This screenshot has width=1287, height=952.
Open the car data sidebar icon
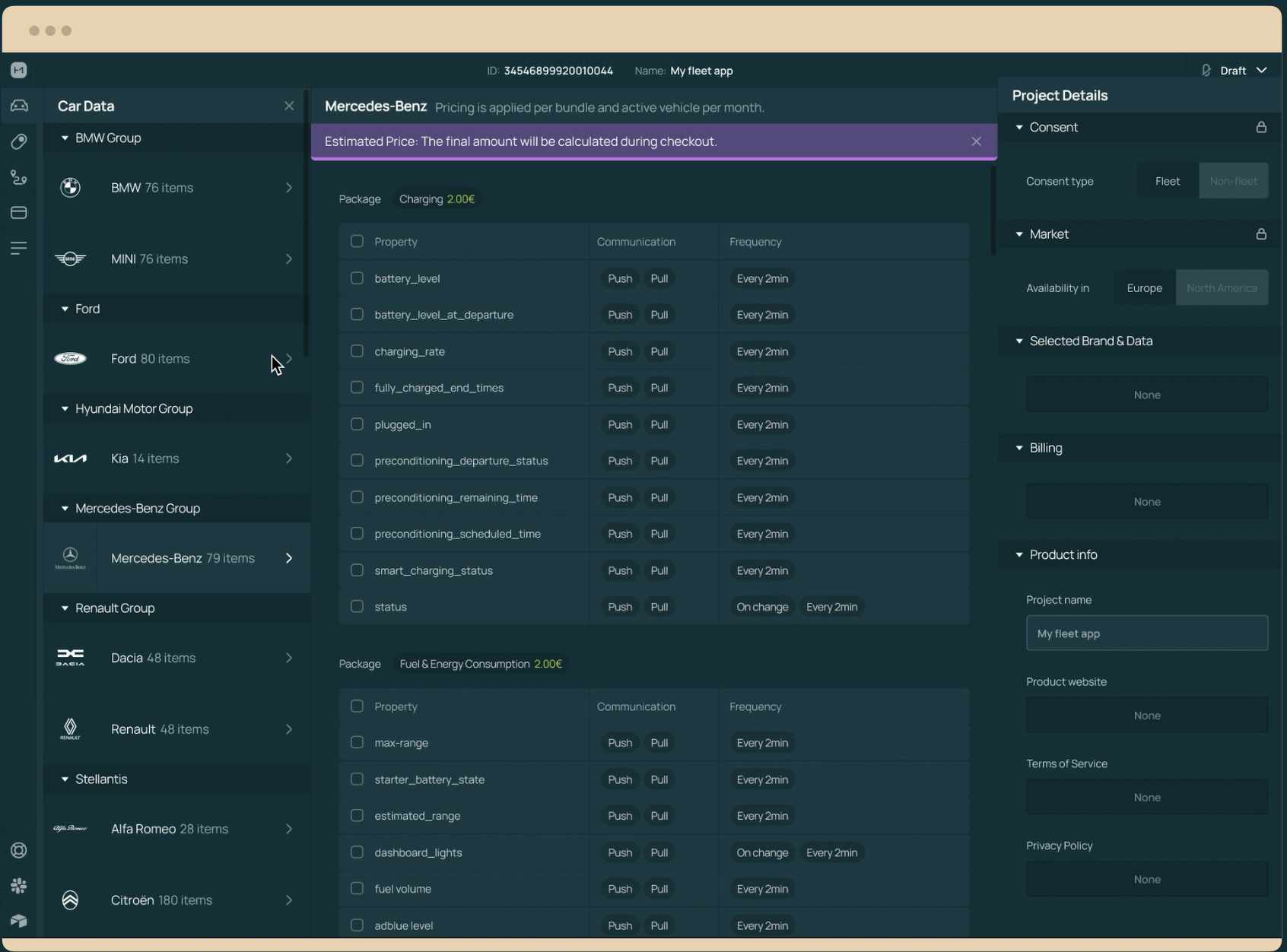point(19,106)
